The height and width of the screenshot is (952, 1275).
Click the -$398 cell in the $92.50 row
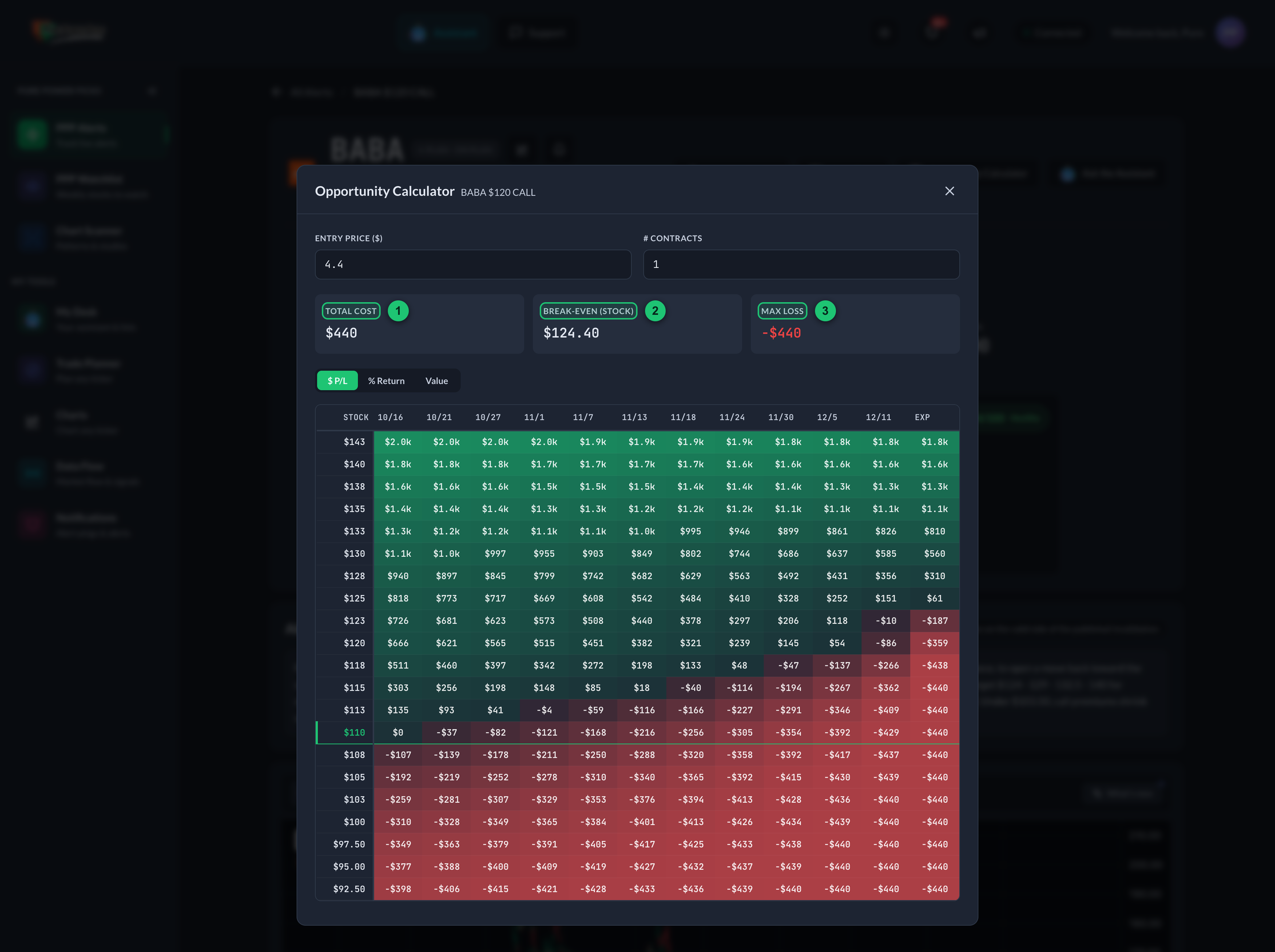pos(398,889)
